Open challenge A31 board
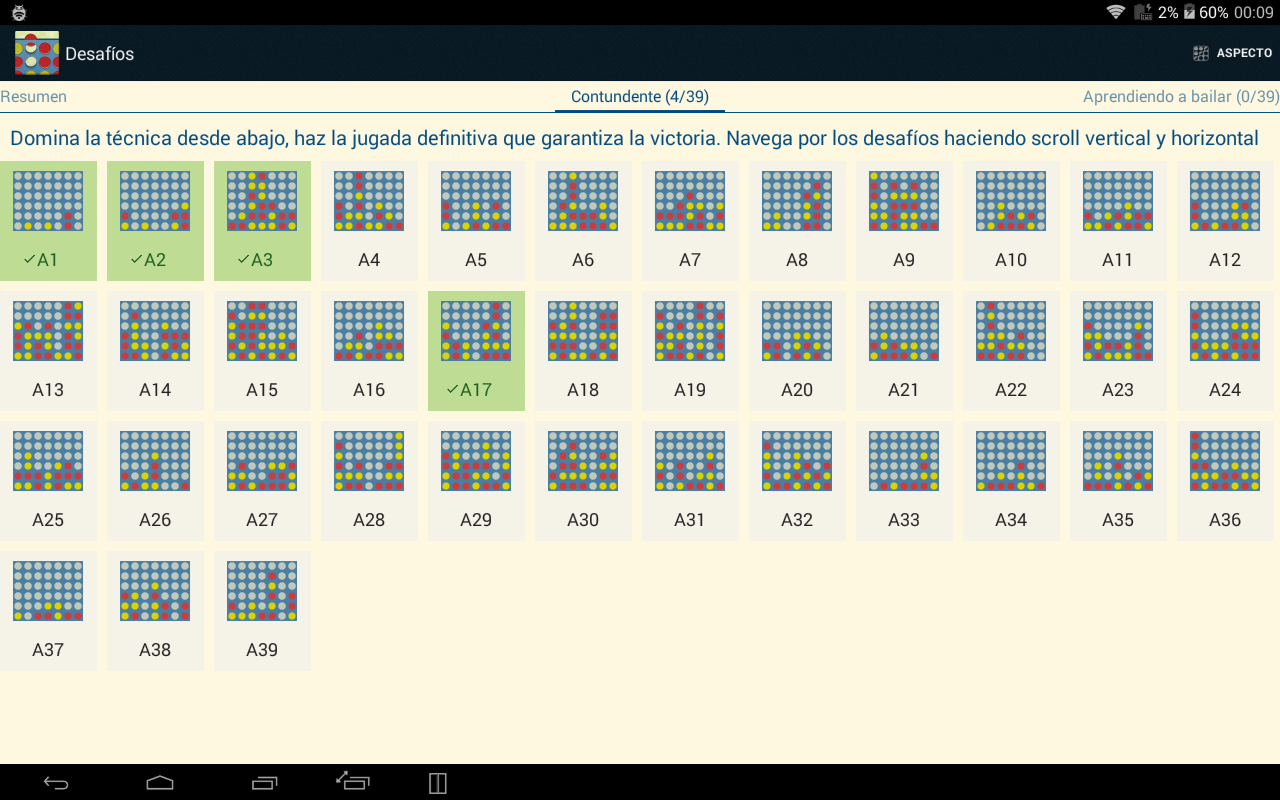Image resolution: width=1280 pixels, height=800 pixels. click(690, 481)
